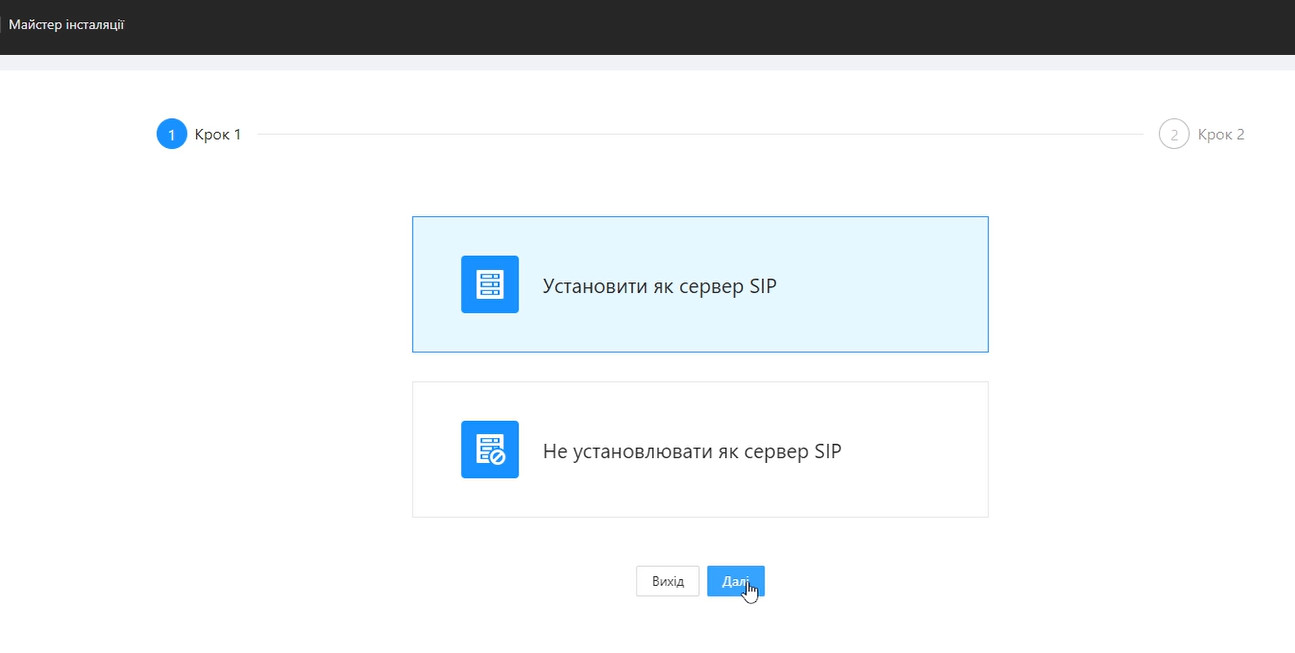Click the crossed-out server icon in second option

click(x=489, y=450)
